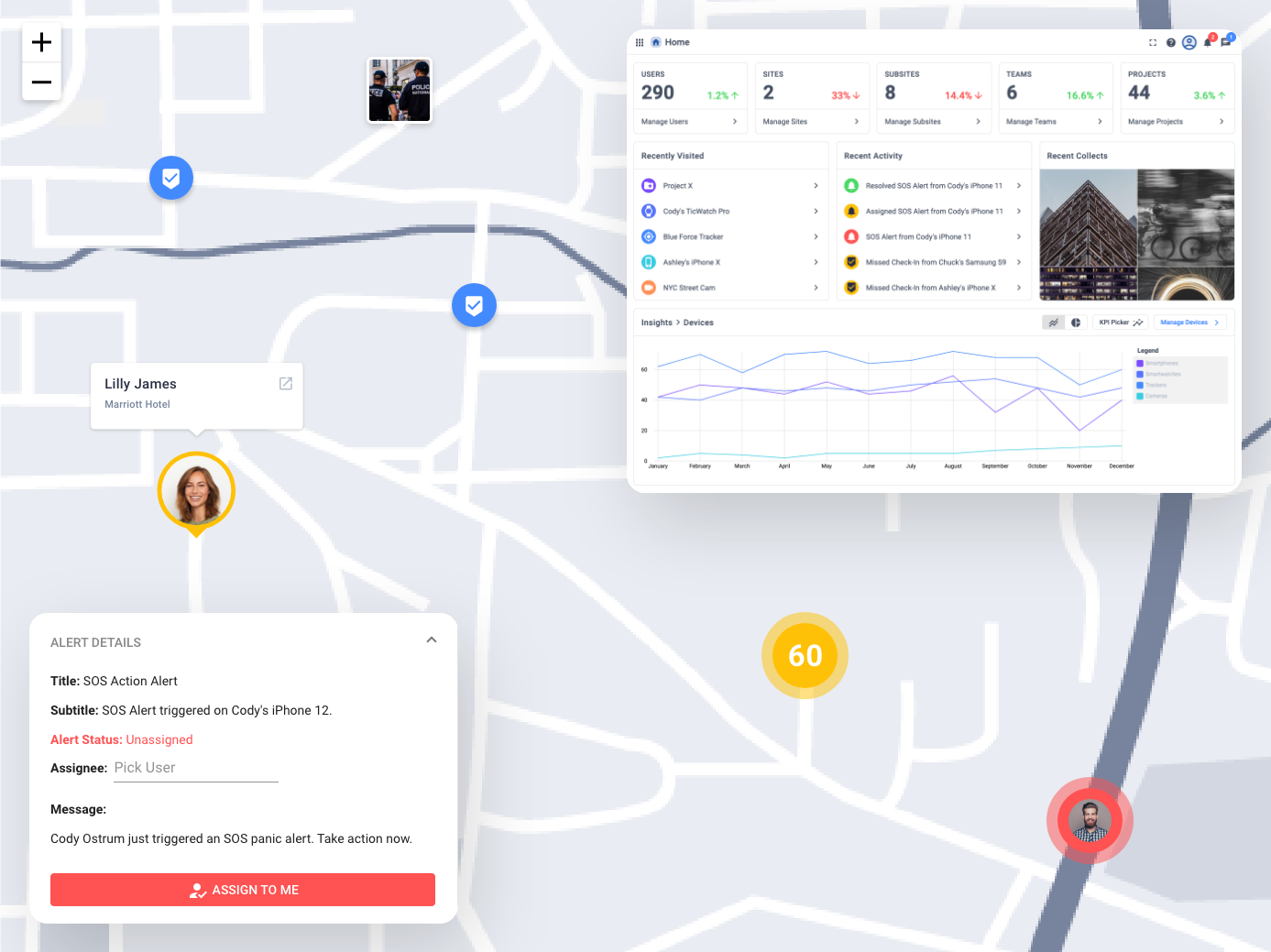This screenshot has width=1271, height=952.
Task: Open the user profile account icon
Action: (1189, 42)
